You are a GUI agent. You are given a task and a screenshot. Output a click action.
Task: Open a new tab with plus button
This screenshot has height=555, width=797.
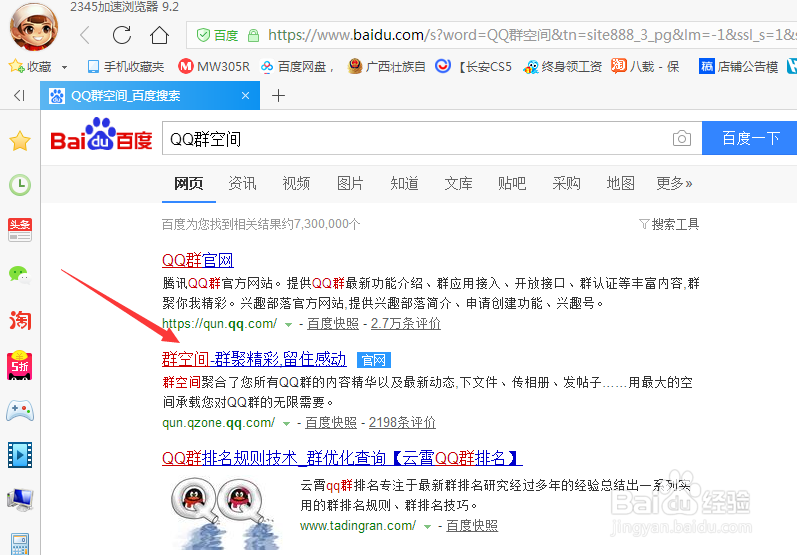(278, 96)
